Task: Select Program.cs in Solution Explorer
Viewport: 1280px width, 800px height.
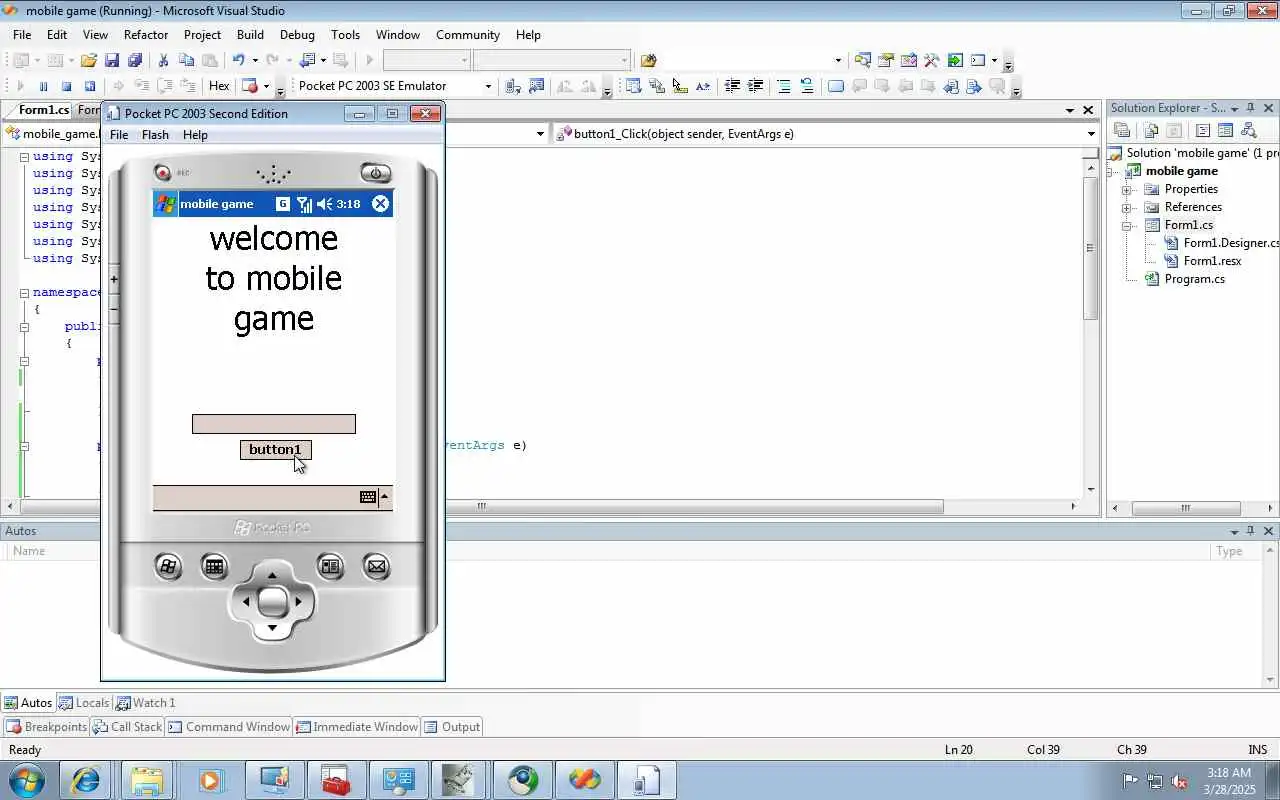Action: [x=1194, y=279]
